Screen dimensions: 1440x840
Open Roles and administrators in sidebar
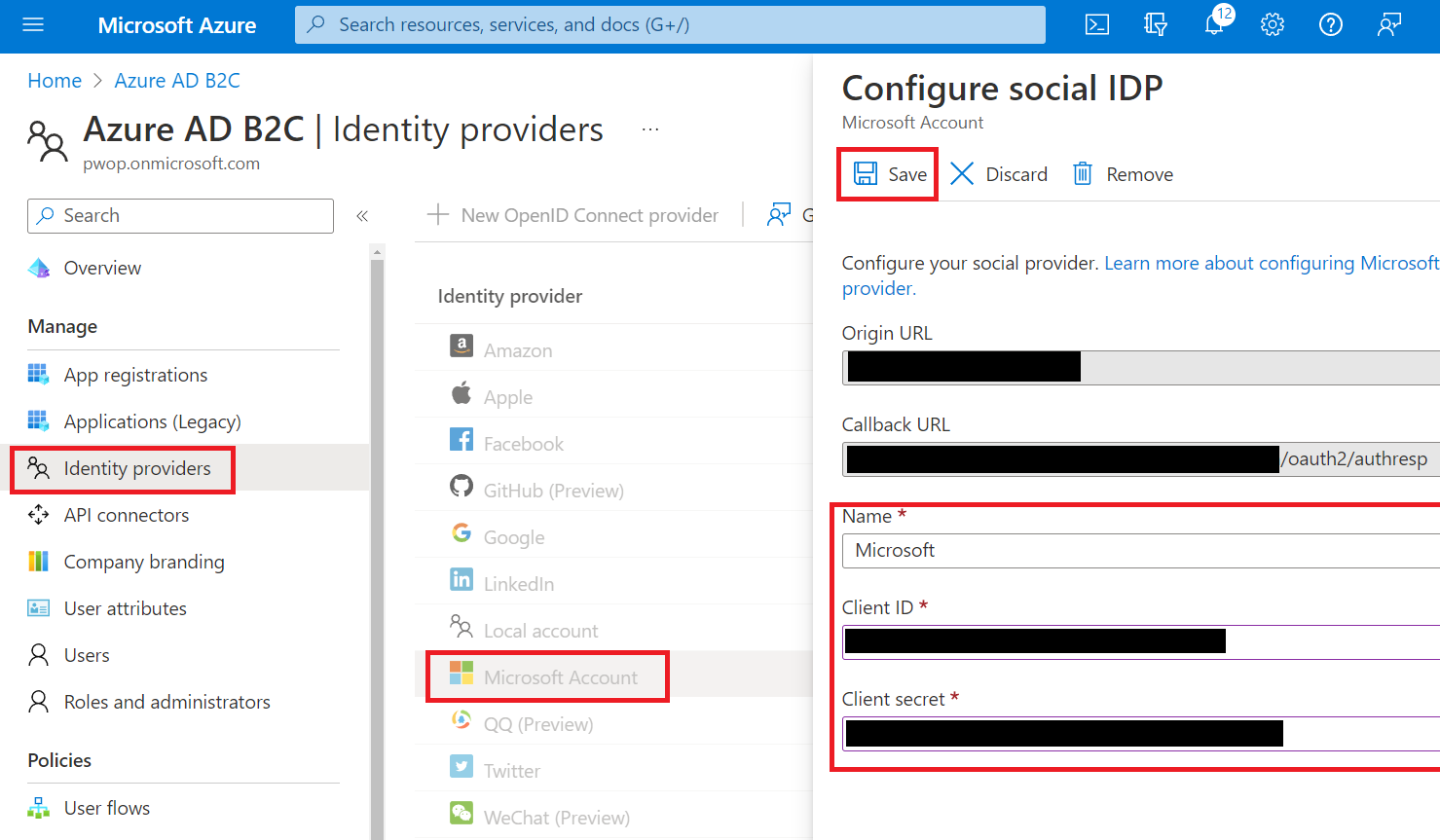coord(167,702)
